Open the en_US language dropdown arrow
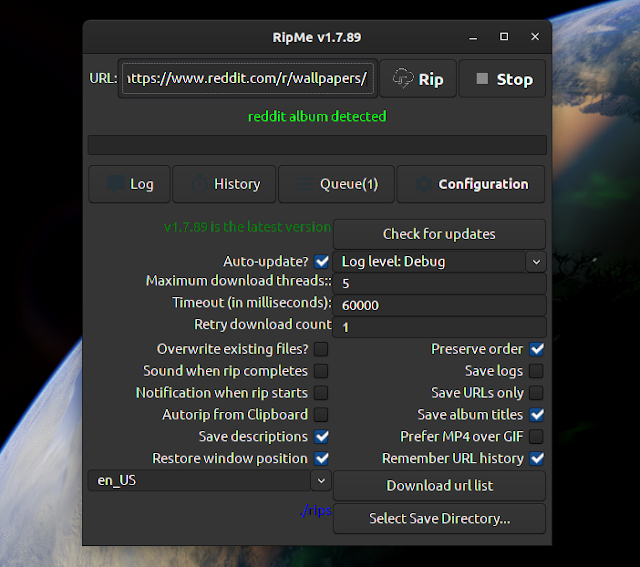 coord(321,480)
